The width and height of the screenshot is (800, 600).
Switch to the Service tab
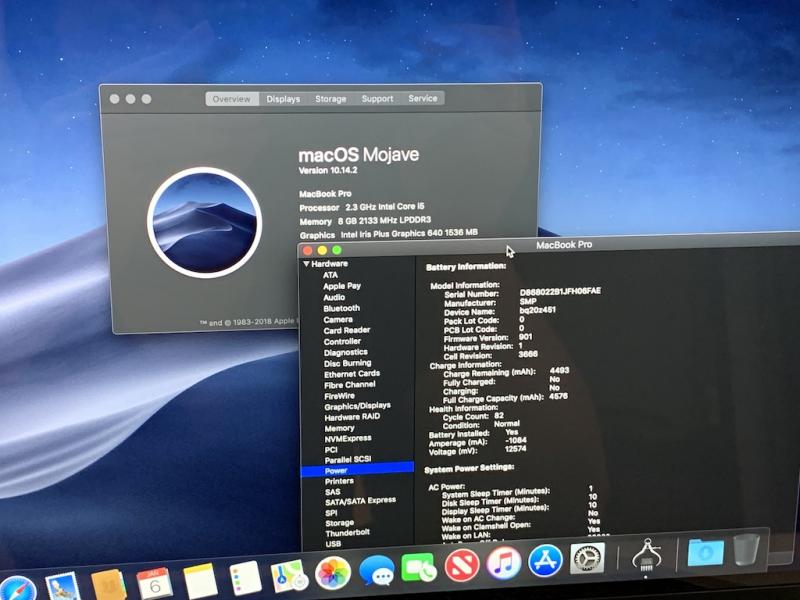(422, 98)
